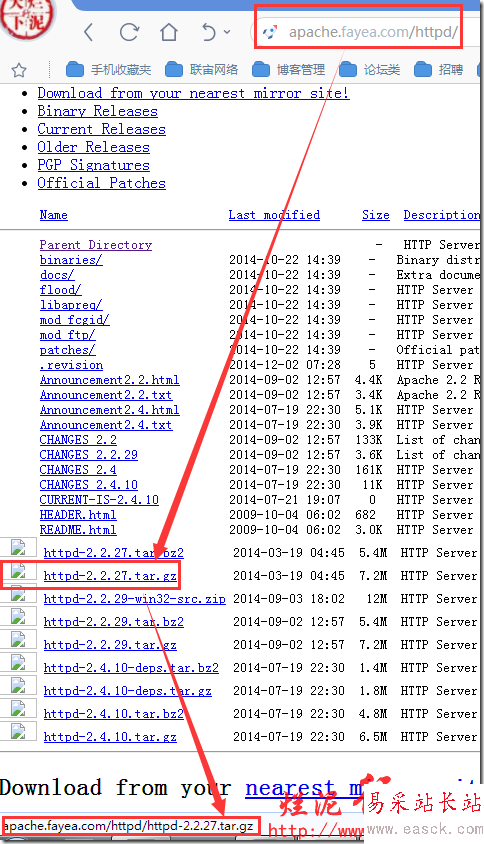The width and height of the screenshot is (484, 844).
Task: Open the CHANGES_2.4 file
Action: pos(78,470)
